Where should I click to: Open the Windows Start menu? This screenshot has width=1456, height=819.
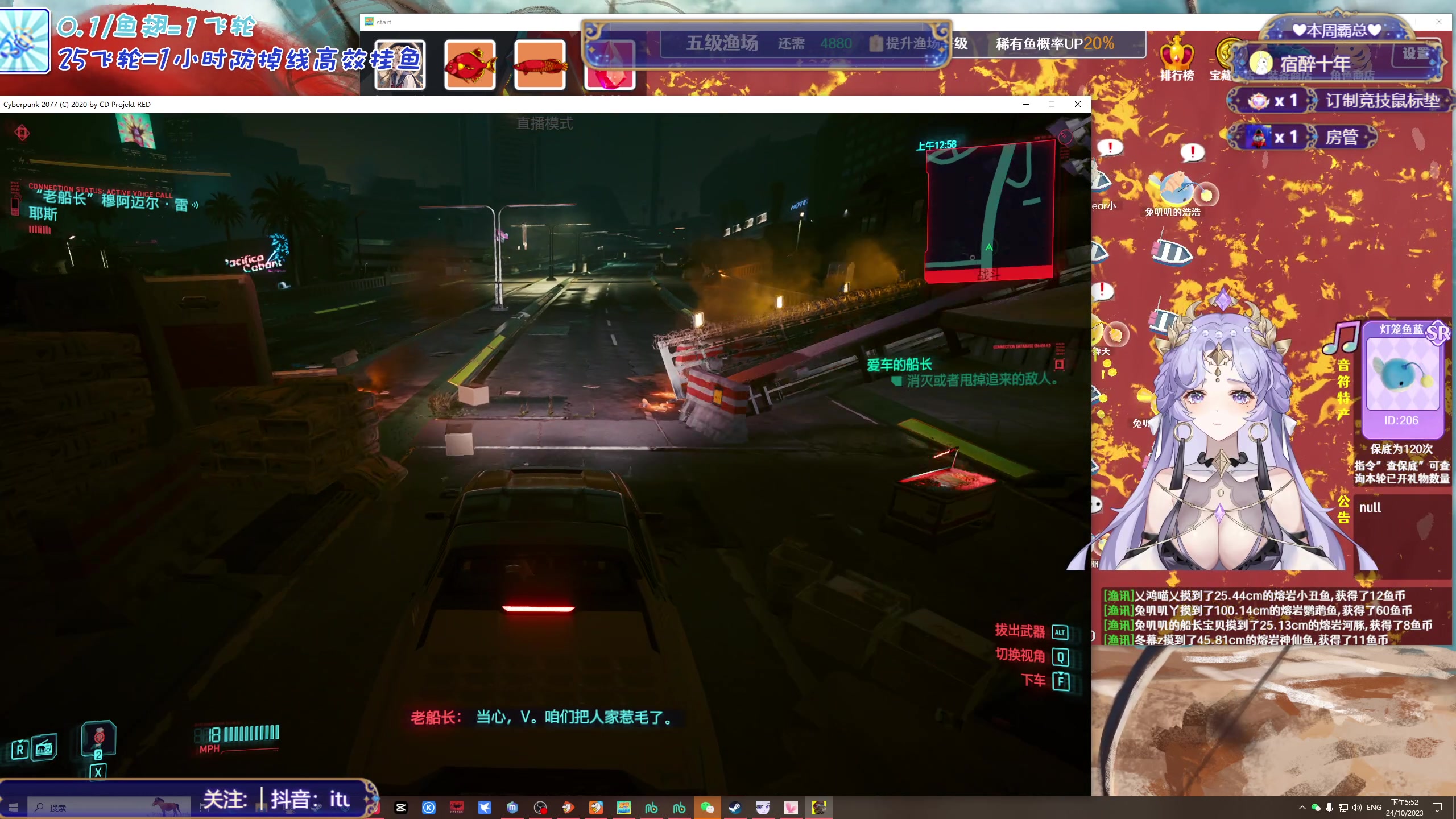tap(14, 808)
